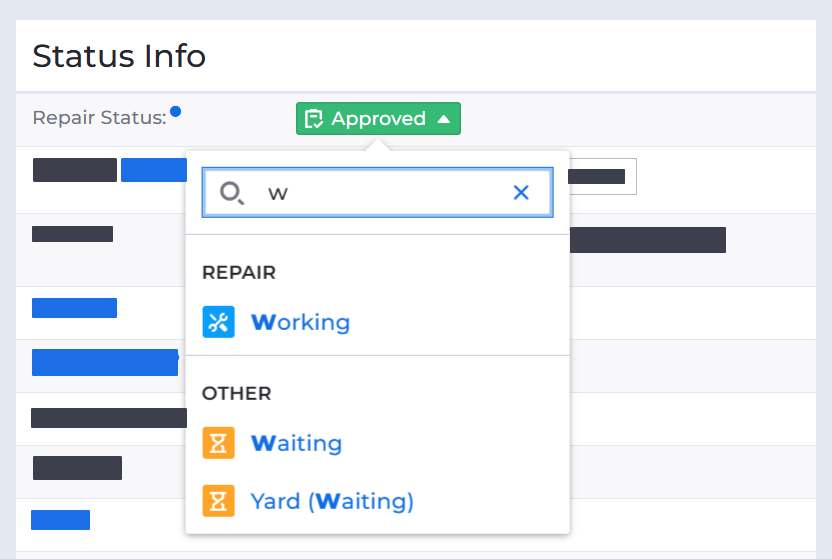Click the Status Info heading
Screen dimensions: 832x559
(x=119, y=56)
